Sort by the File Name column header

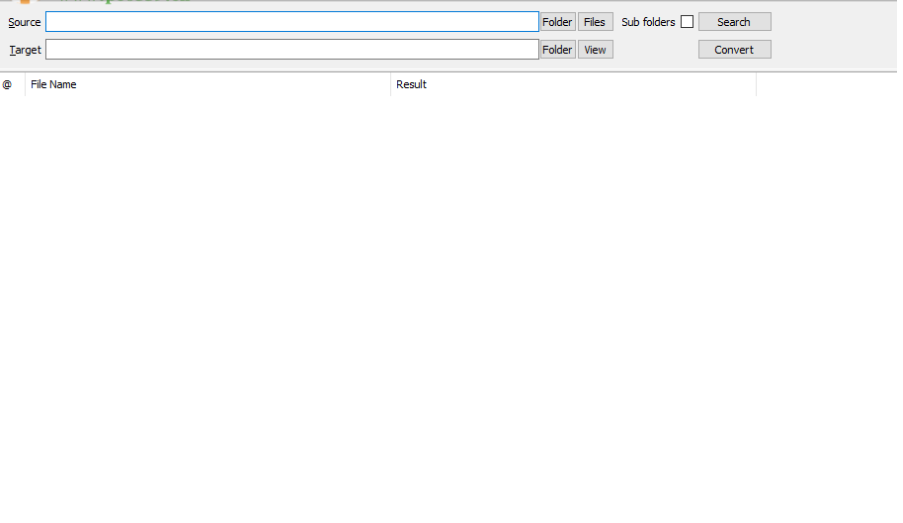tap(208, 84)
